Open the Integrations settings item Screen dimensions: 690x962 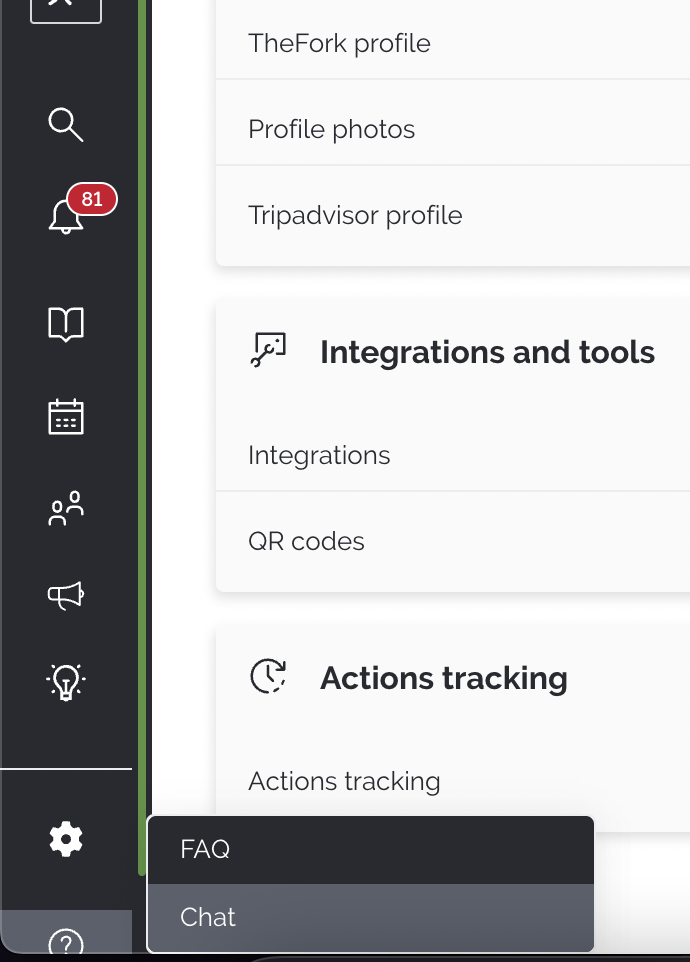[319, 455]
